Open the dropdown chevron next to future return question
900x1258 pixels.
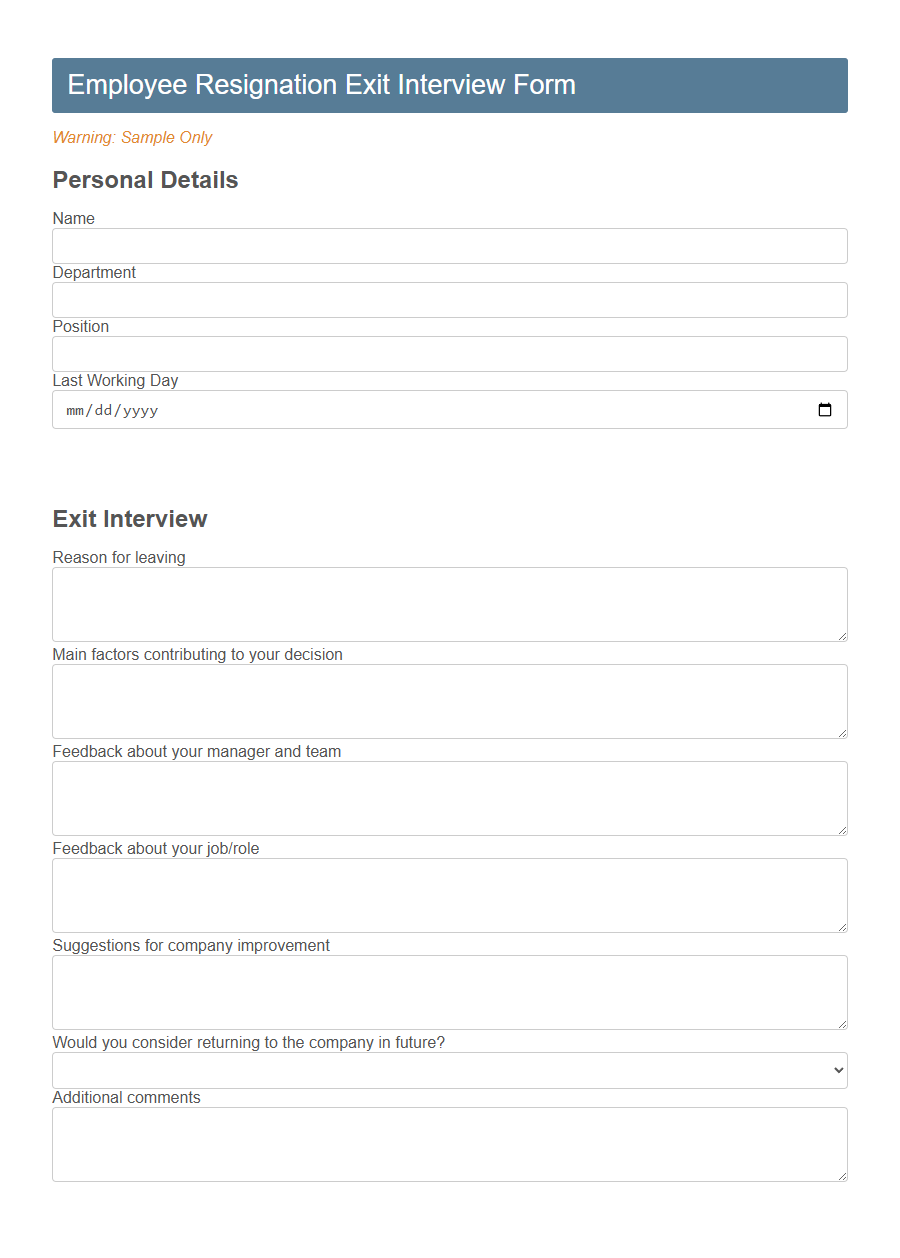(834, 1070)
